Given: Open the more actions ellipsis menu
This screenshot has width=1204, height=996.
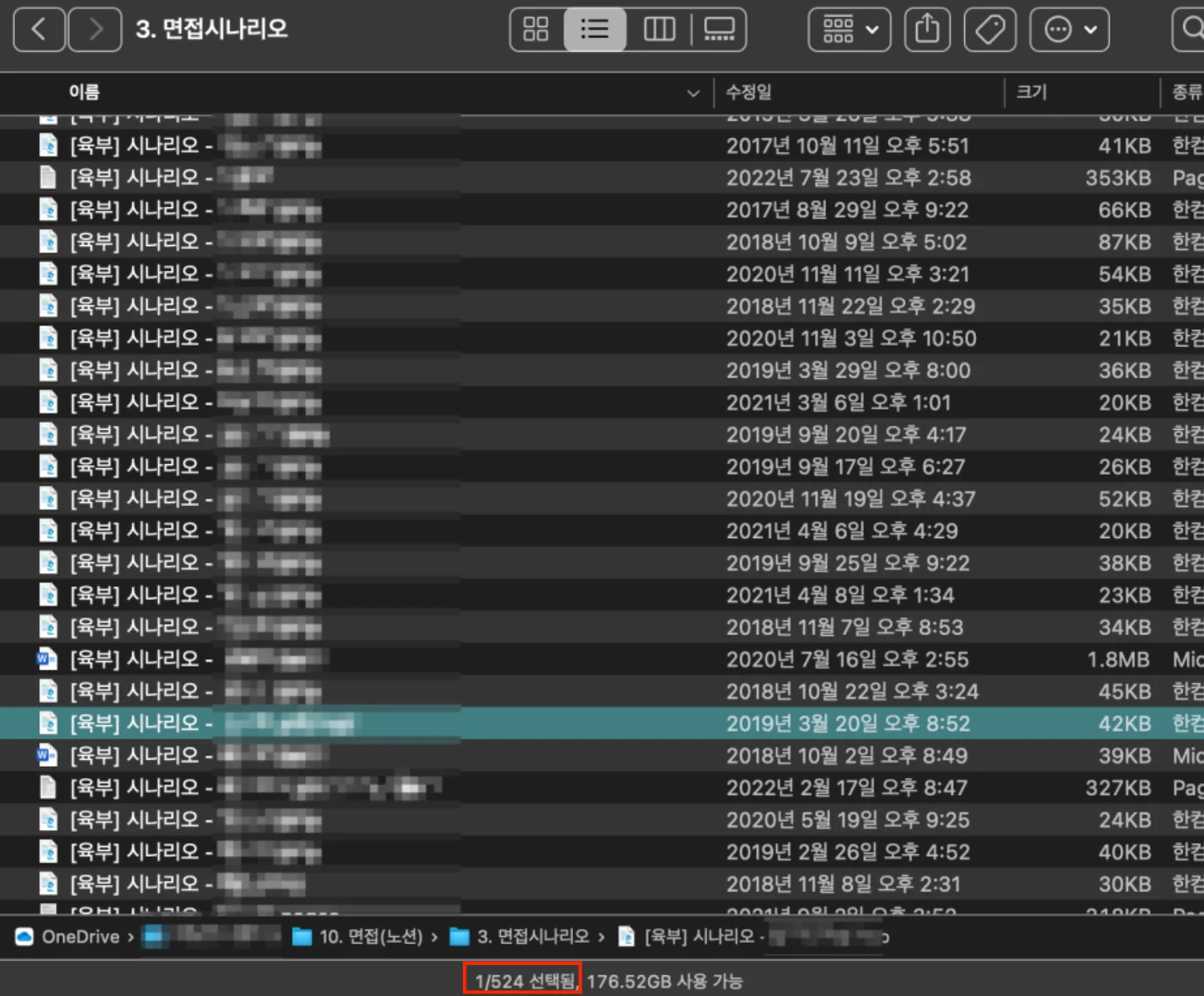Looking at the screenshot, I should coord(1069,29).
